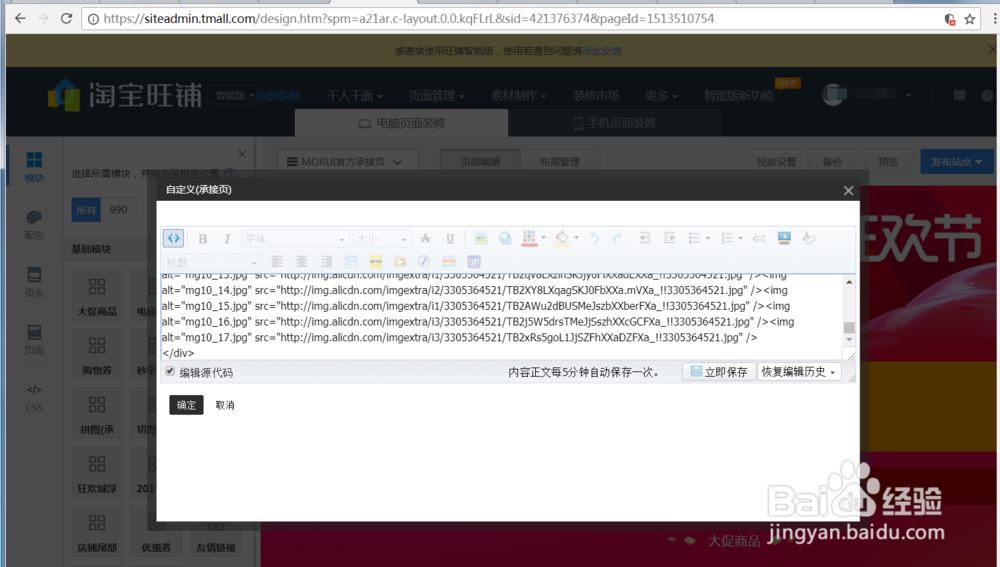Expand the 恢复编辑历史 dropdown
This screenshot has height=567, width=1000.
pos(799,371)
